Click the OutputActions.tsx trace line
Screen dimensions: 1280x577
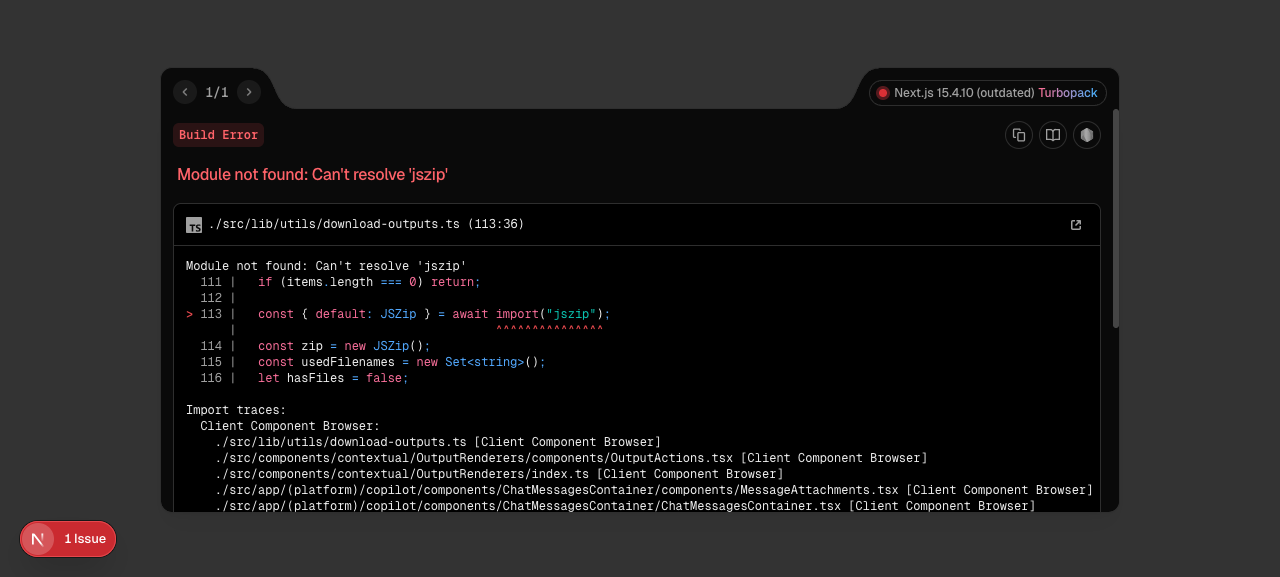click(x=571, y=458)
